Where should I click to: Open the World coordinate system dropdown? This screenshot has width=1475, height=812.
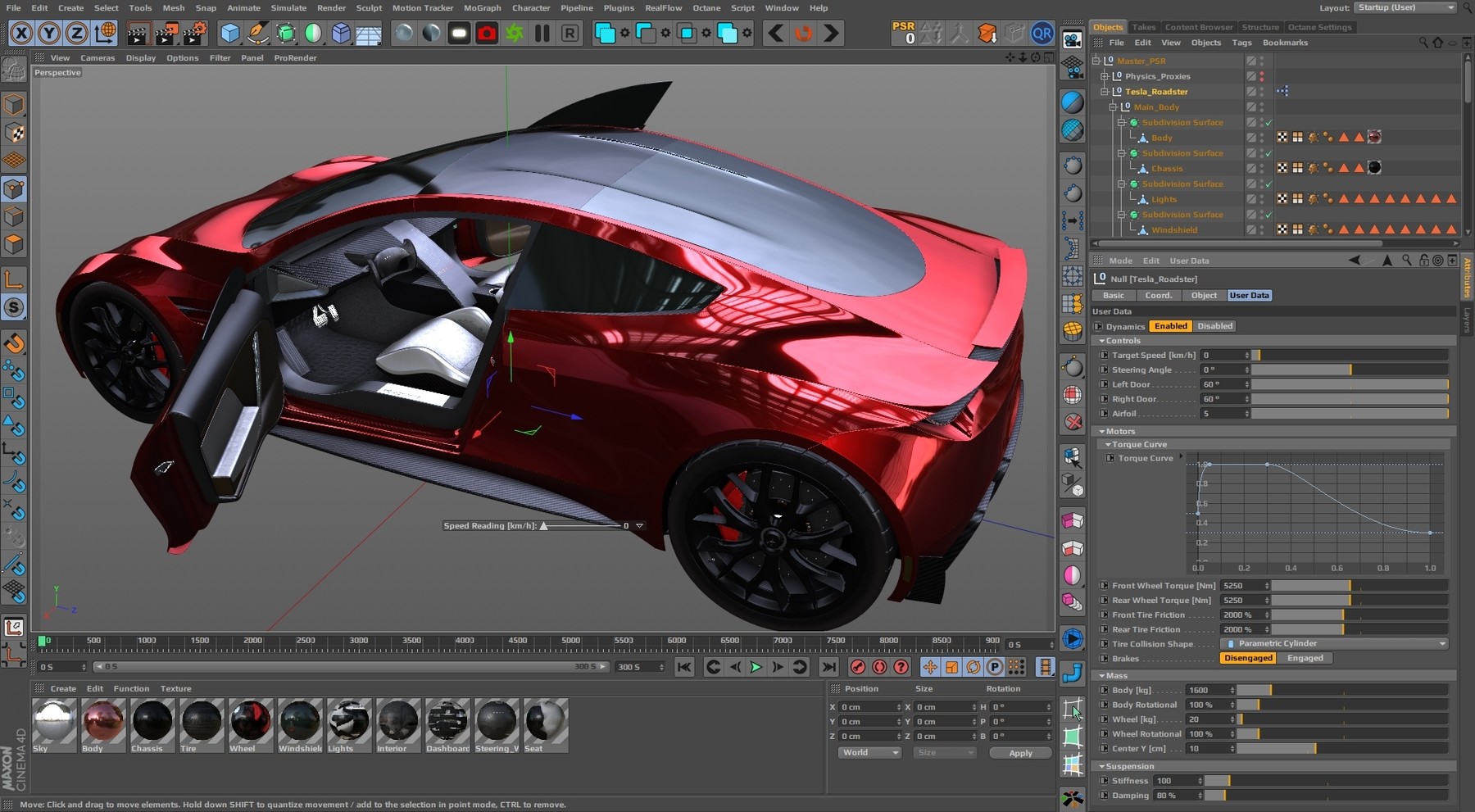(869, 752)
